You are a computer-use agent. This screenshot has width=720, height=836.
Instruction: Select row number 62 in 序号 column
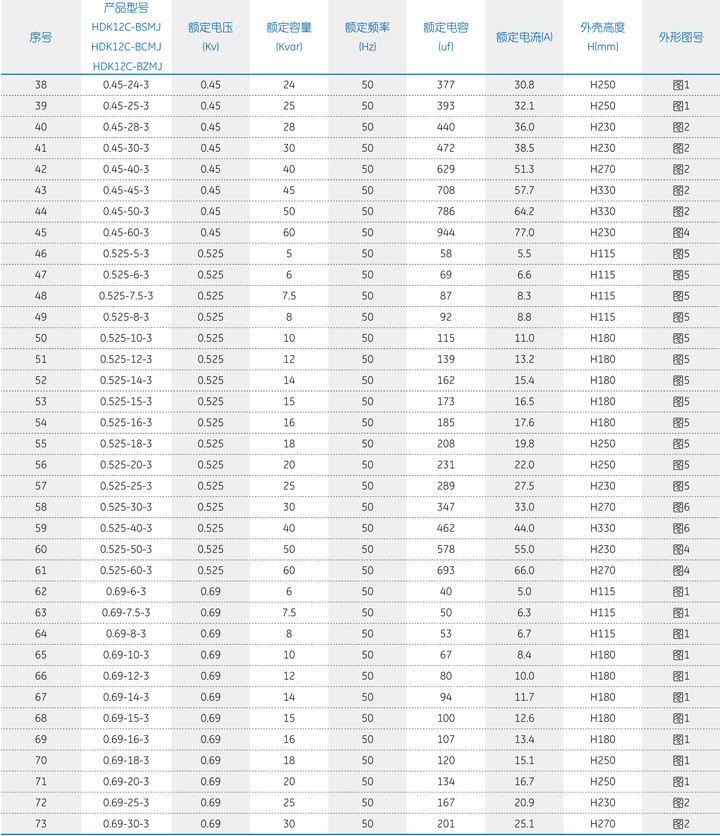[40, 592]
